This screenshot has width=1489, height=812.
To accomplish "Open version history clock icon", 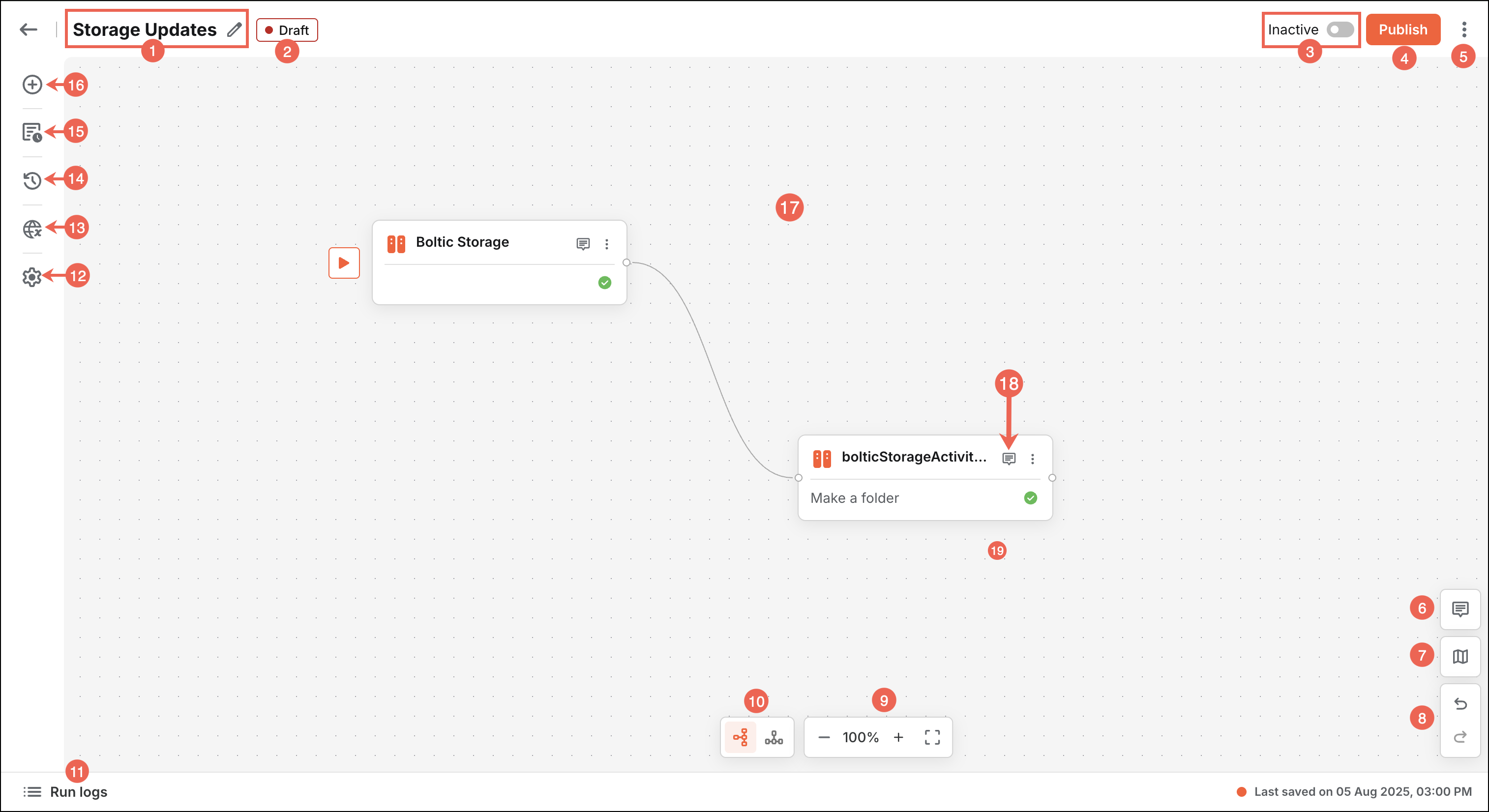I will tap(32, 180).
